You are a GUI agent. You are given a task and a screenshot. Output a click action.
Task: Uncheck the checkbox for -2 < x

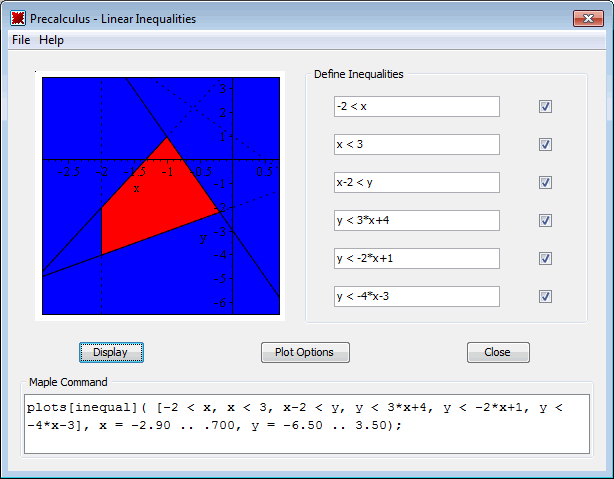coord(545,107)
